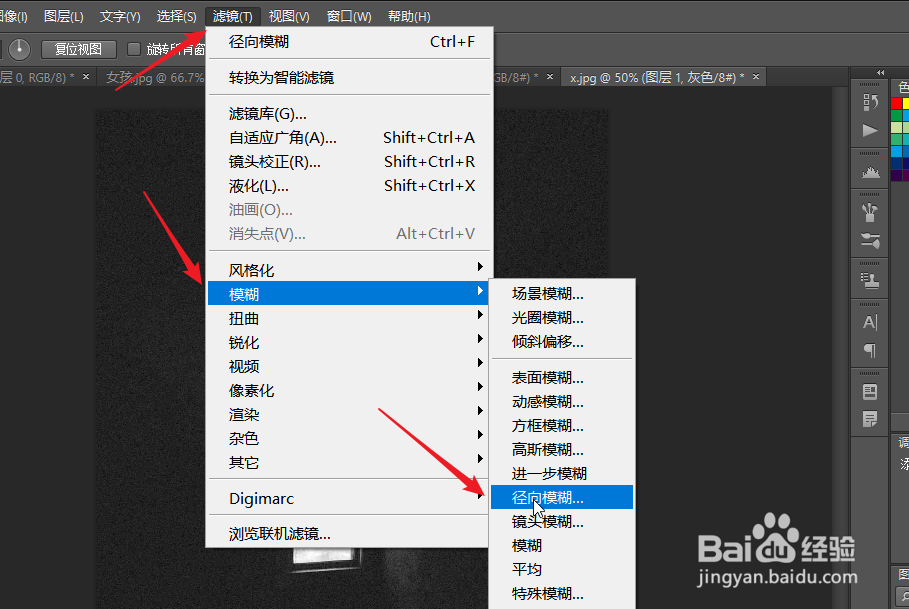909x609 pixels.
Task: Choose 平均 from the blur submenu
Action: pyautogui.click(x=562, y=570)
